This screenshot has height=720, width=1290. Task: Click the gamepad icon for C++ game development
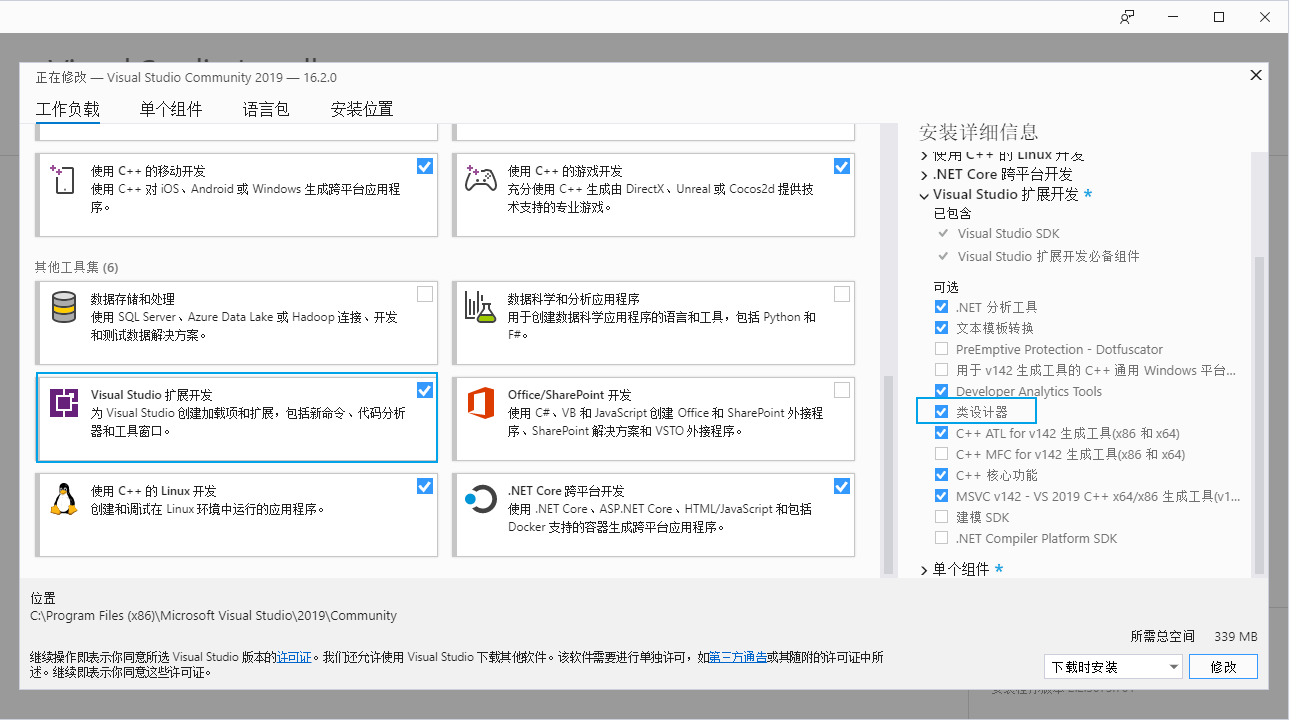[479, 178]
